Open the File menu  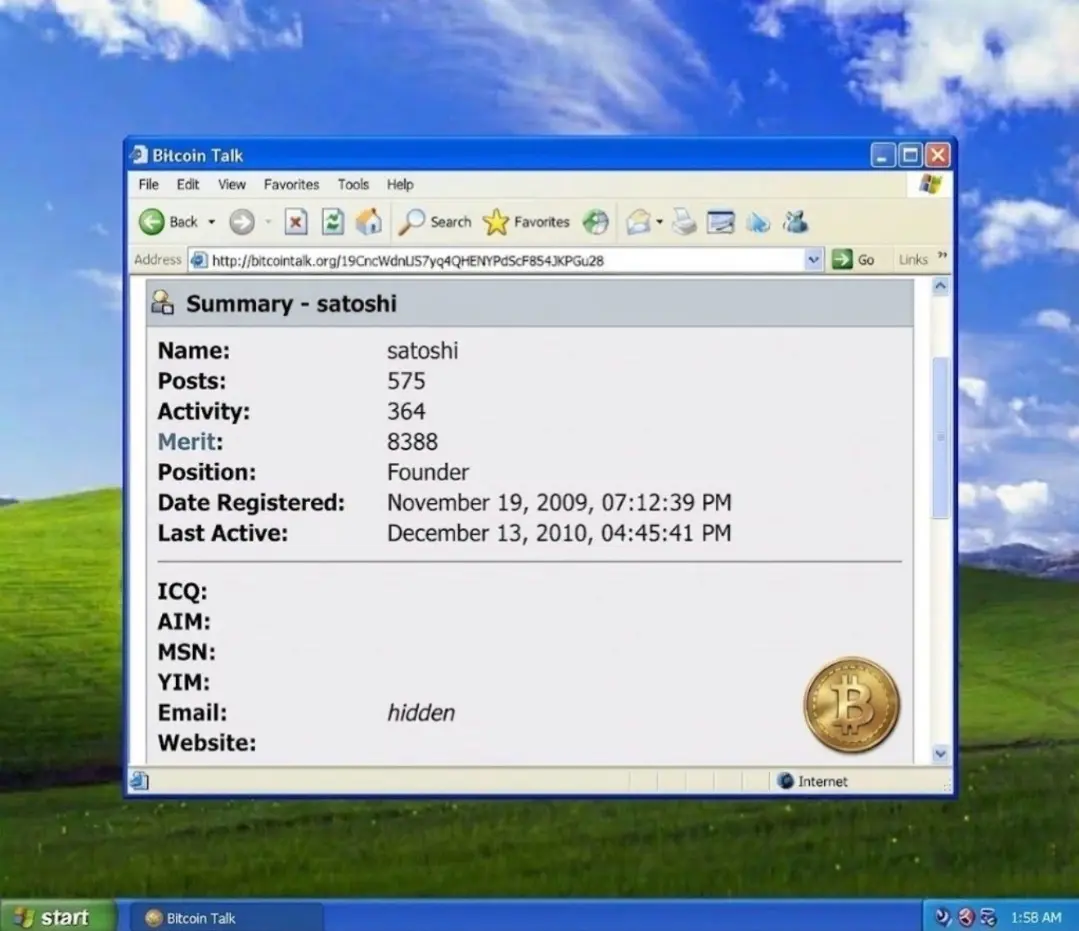pyautogui.click(x=148, y=185)
